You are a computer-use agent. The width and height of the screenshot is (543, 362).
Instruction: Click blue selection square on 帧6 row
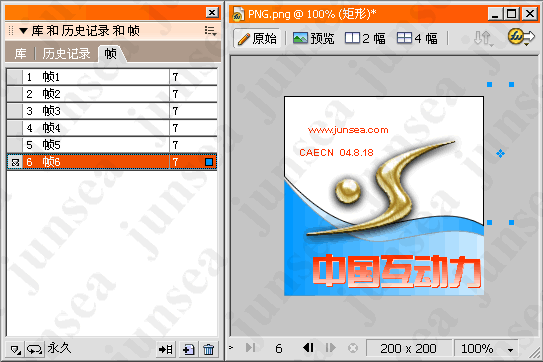tap(209, 162)
